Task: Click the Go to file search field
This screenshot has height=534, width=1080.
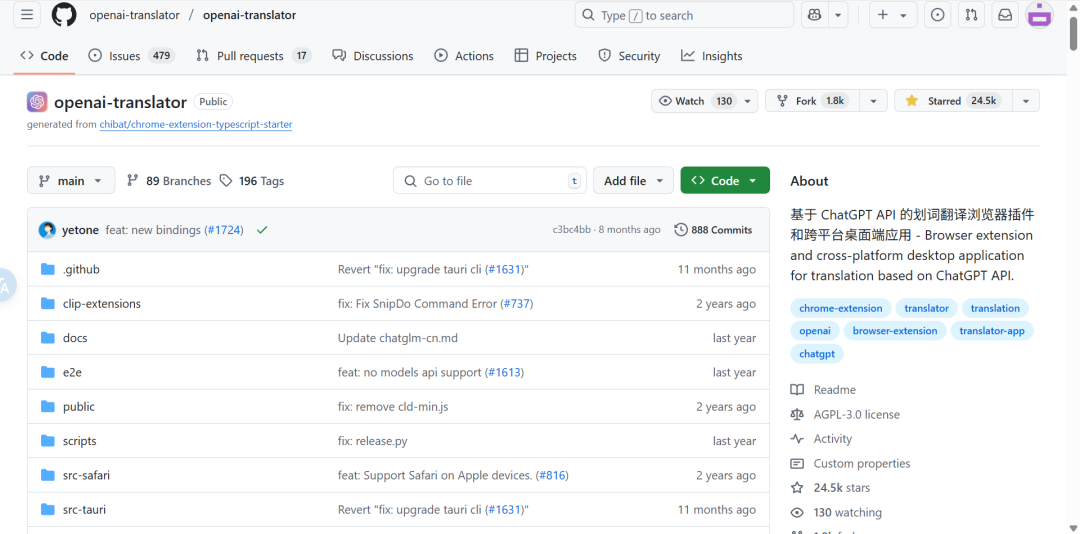Action: pos(490,181)
